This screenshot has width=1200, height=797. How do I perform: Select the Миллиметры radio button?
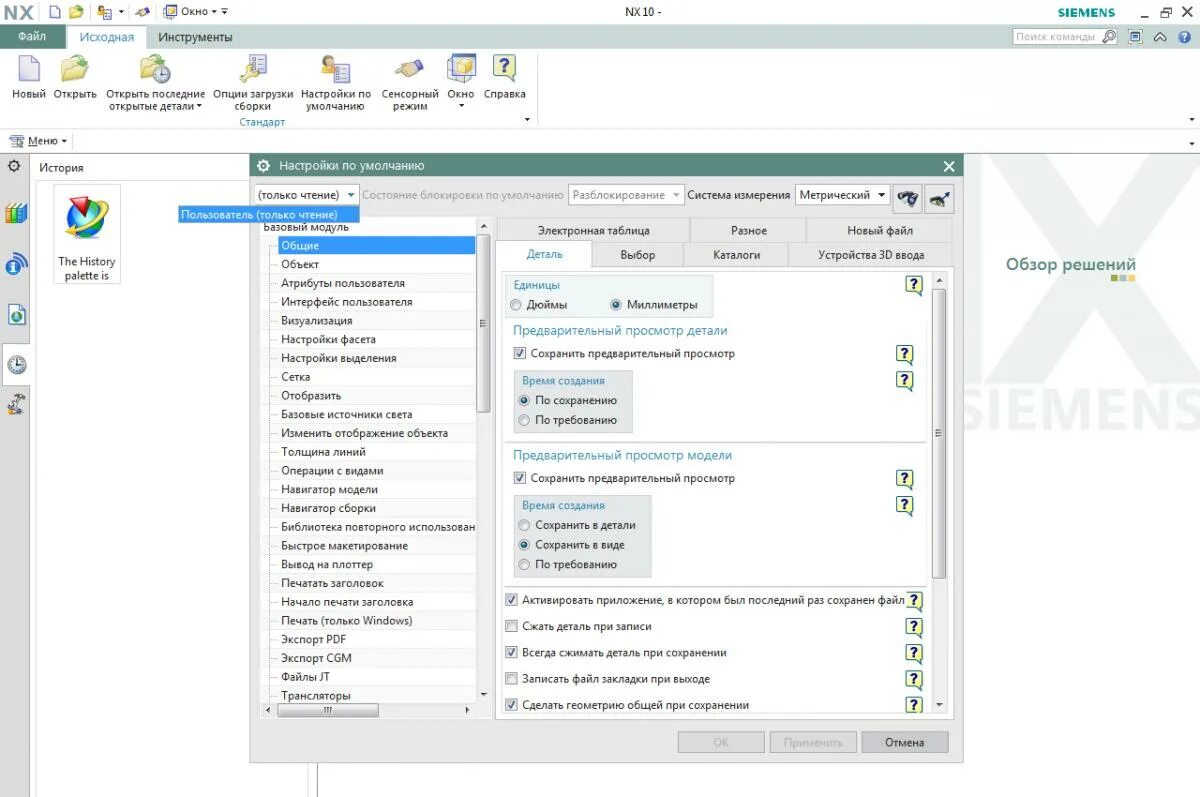pos(616,305)
